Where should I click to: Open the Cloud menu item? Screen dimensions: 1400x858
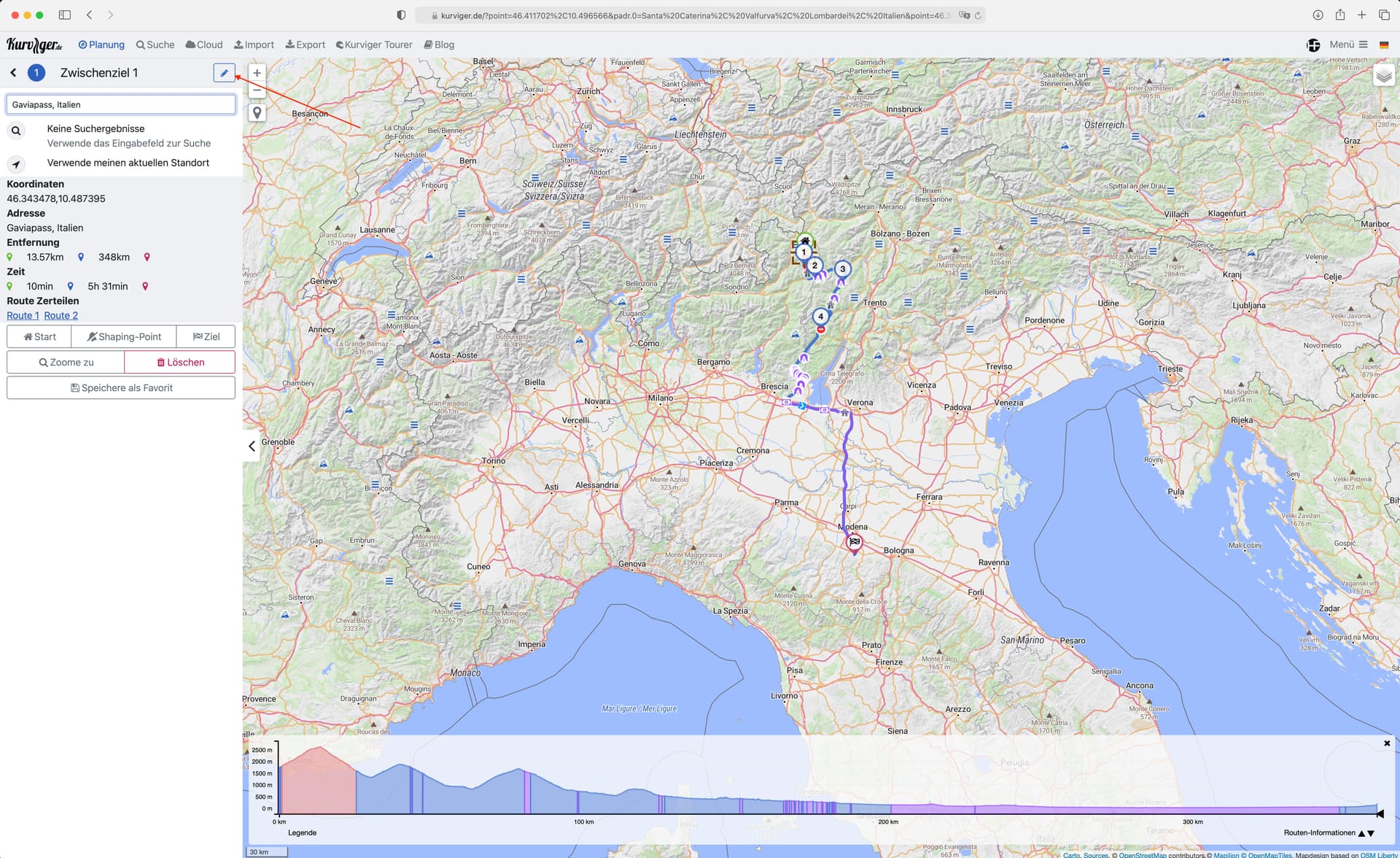204,45
